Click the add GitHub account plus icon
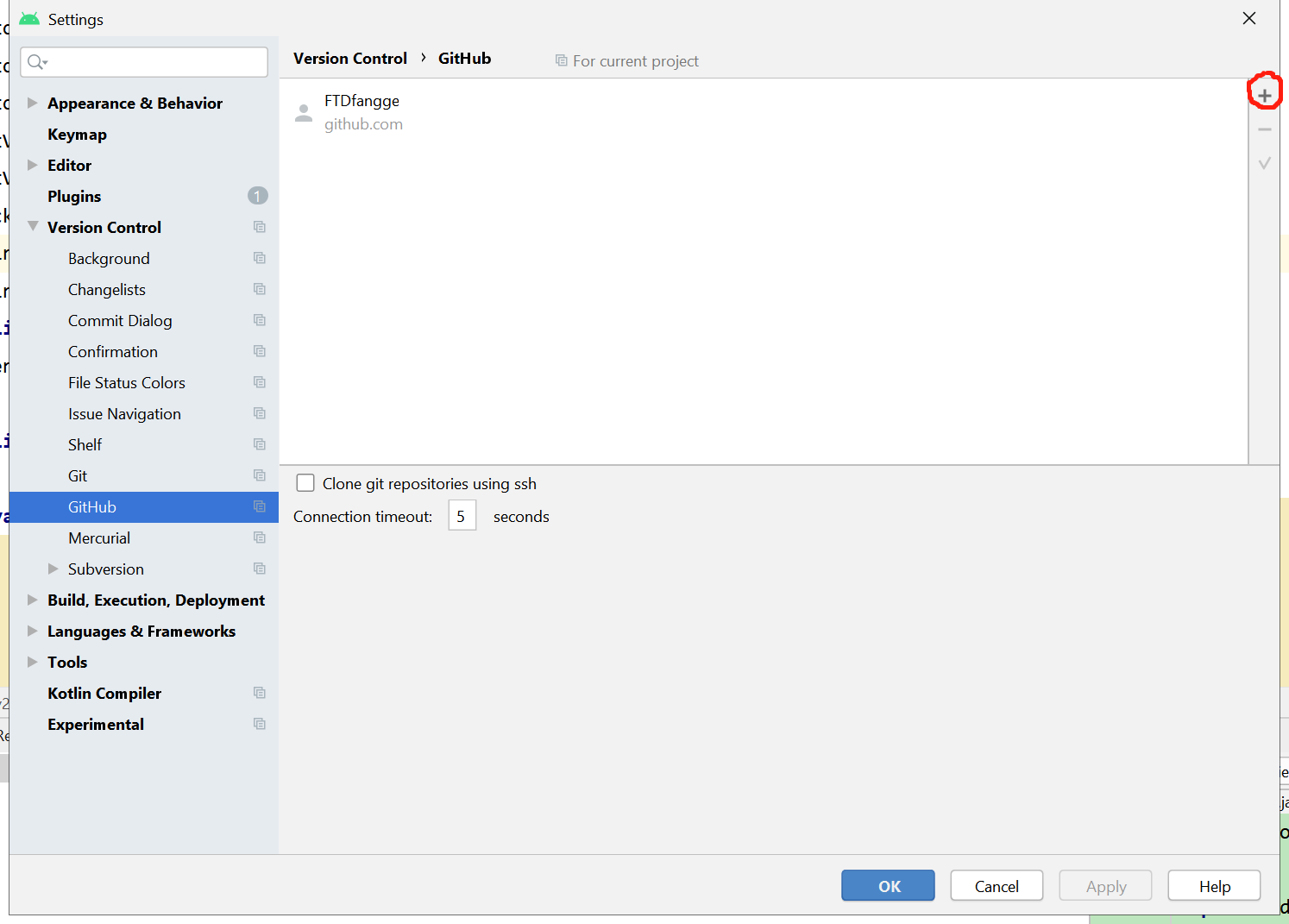Screen dimensions: 1289x924 tap(1265, 96)
